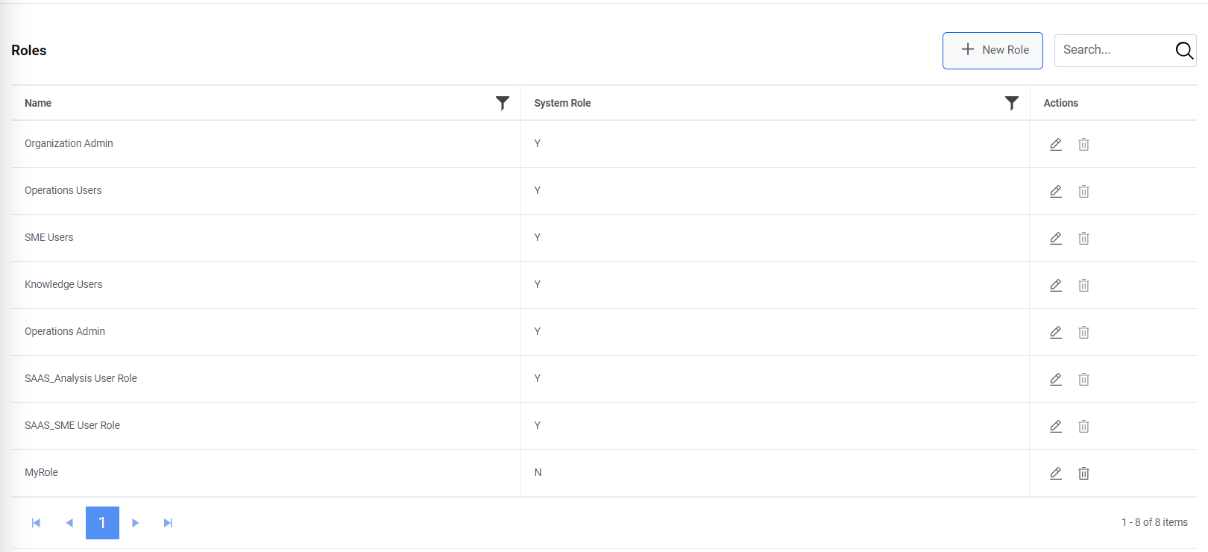Edit the SAAS_Analysis User Role
The image size is (1208, 552).
pyautogui.click(x=1055, y=379)
